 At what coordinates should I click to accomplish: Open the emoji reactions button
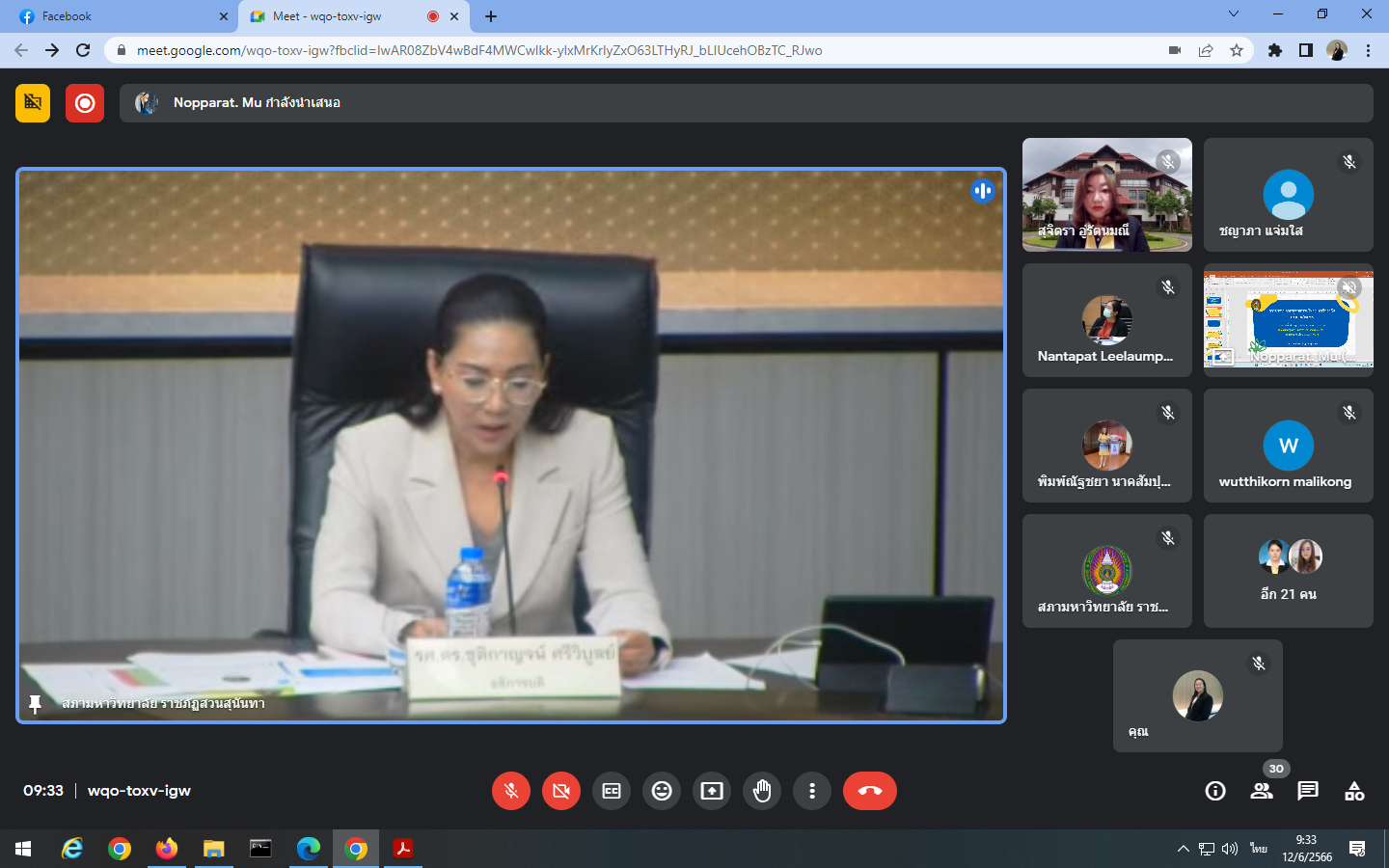click(662, 791)
